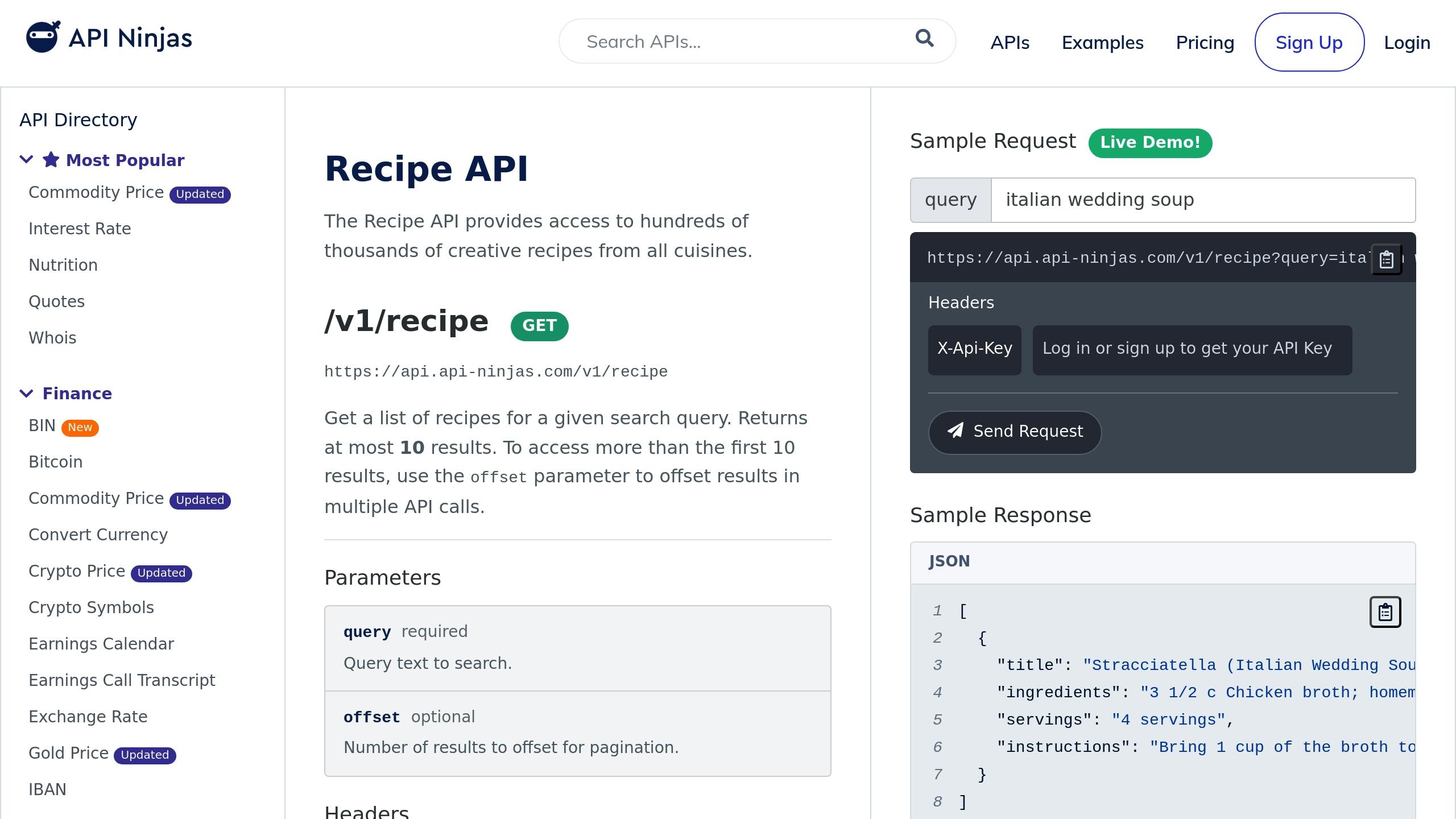Open the Examples nav link

point(1102,43)
